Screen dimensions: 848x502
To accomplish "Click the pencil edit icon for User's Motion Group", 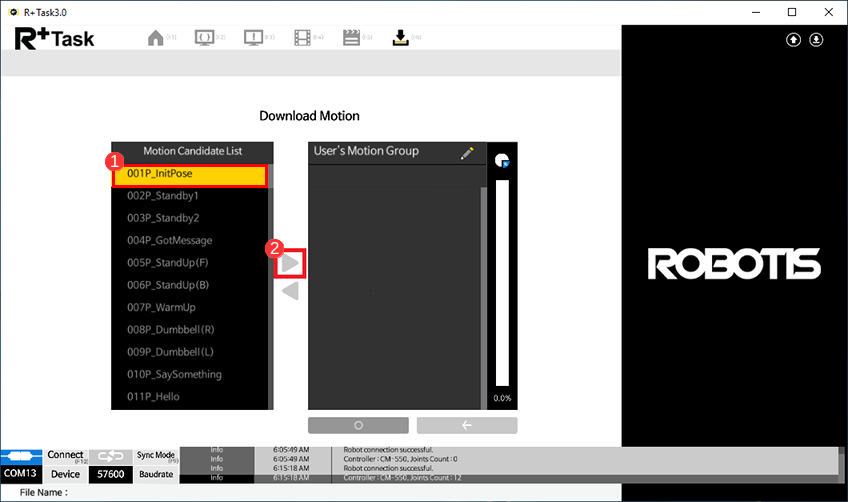I will pos(467,153).
